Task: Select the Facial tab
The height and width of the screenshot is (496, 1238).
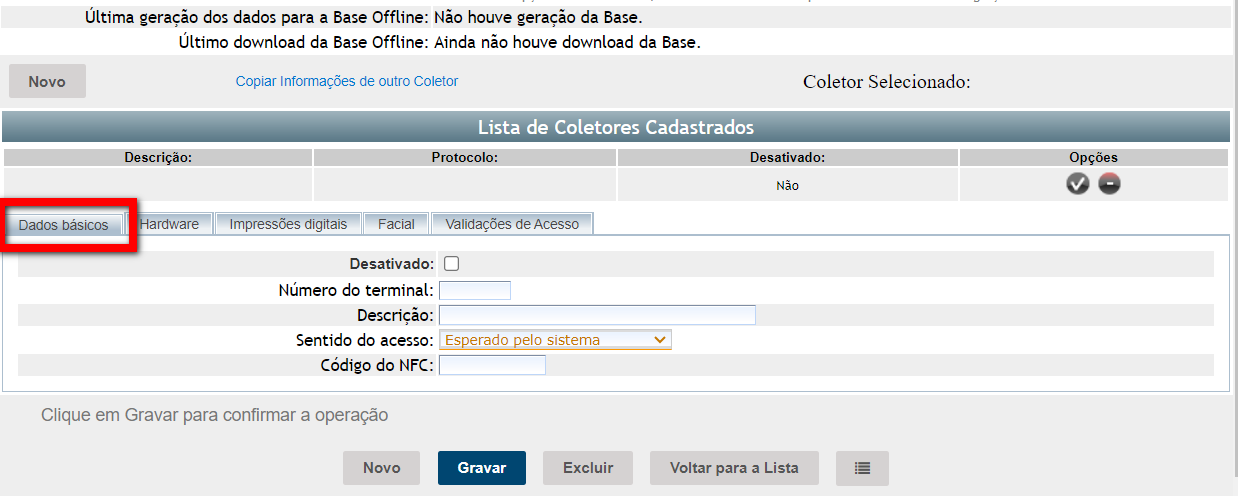Action: click(x=396, y=224)
